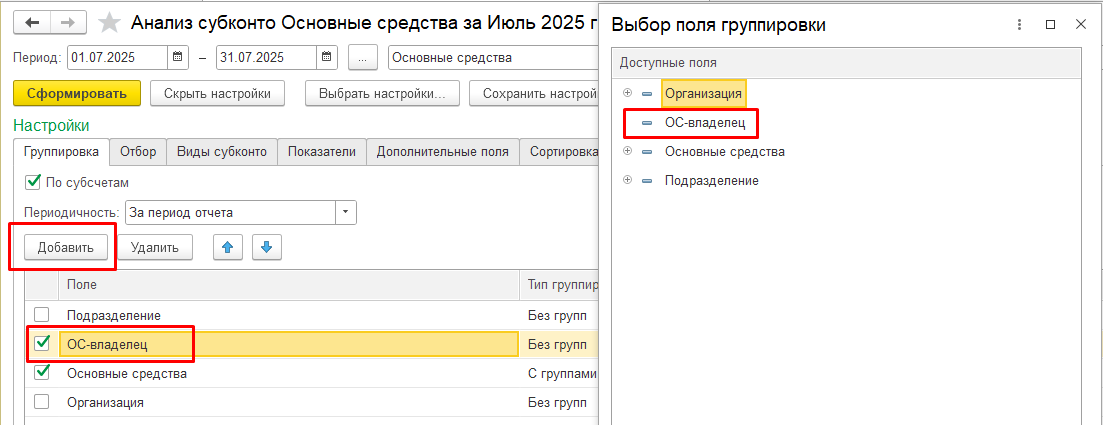1103x425 pixels.
Task: Toggle the По субсчетам checkbox
Action: click(x=32, y=183)
